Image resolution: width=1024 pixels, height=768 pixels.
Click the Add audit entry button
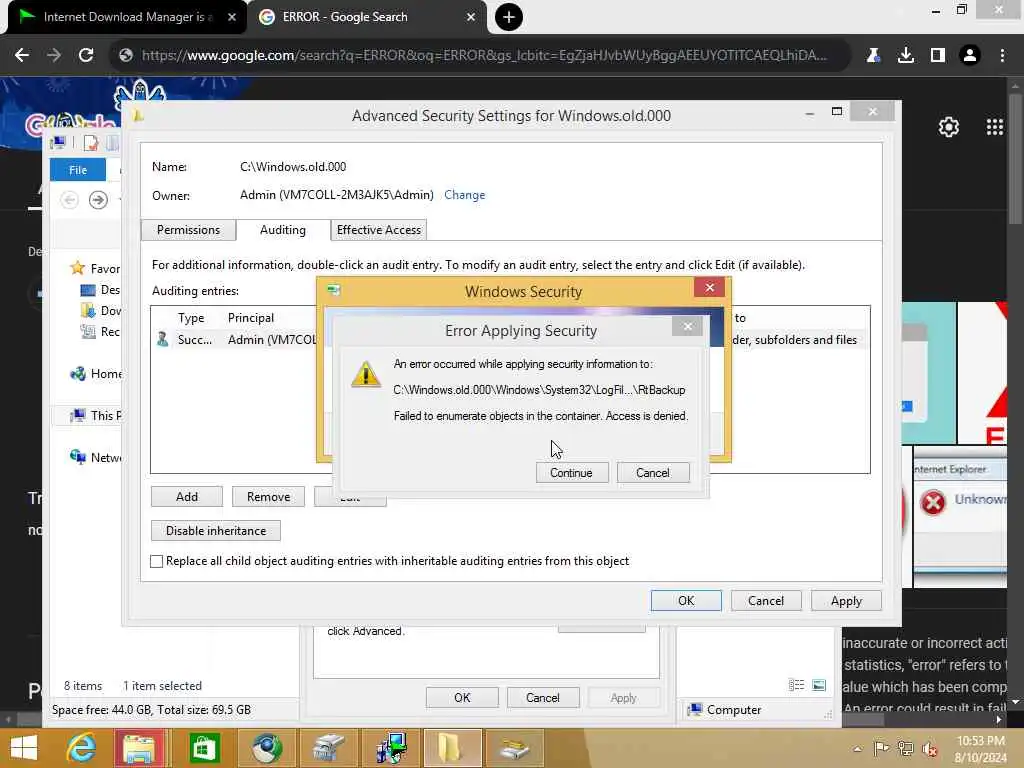click(187, 497)
